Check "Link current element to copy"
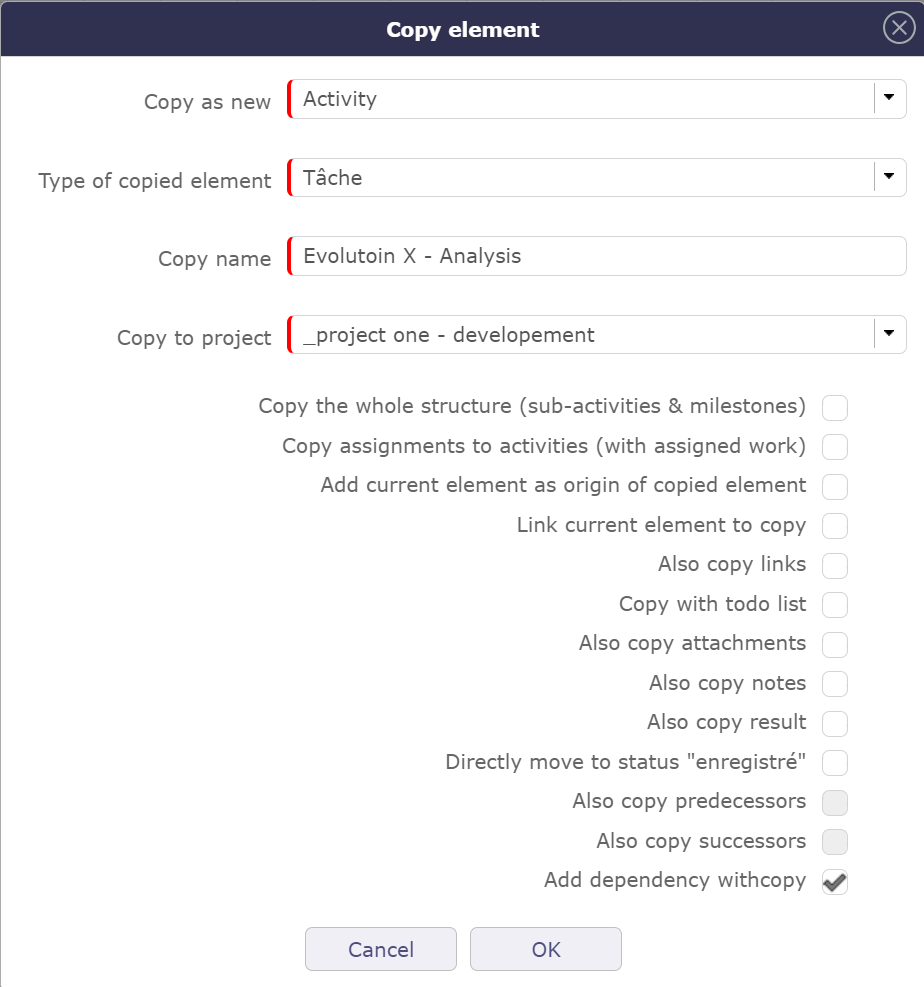The image size is (924, 987). [834, 526]
